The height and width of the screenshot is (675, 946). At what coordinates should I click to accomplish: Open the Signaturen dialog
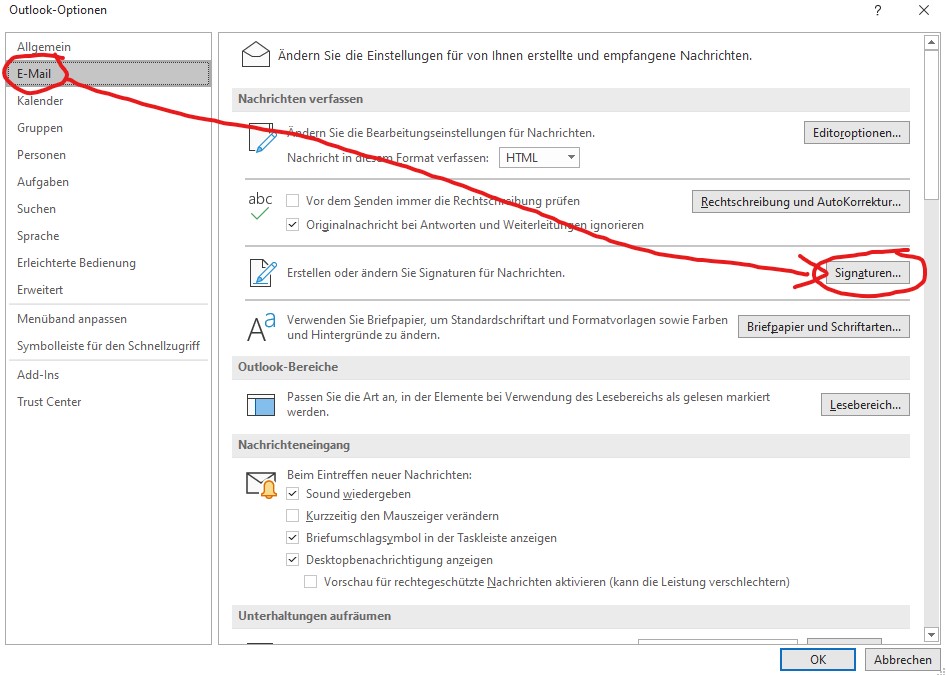coord(869,271)
